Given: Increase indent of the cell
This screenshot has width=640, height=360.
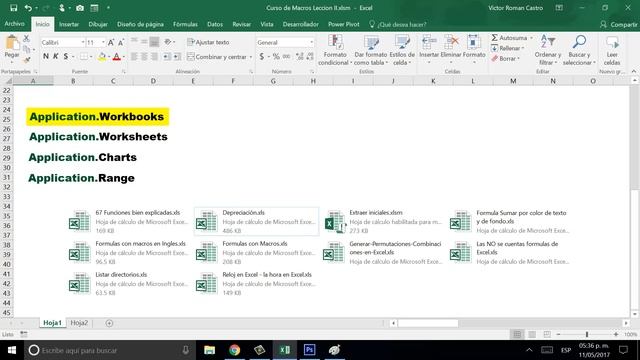Looking at the screenshot, I should pos(177,57).
